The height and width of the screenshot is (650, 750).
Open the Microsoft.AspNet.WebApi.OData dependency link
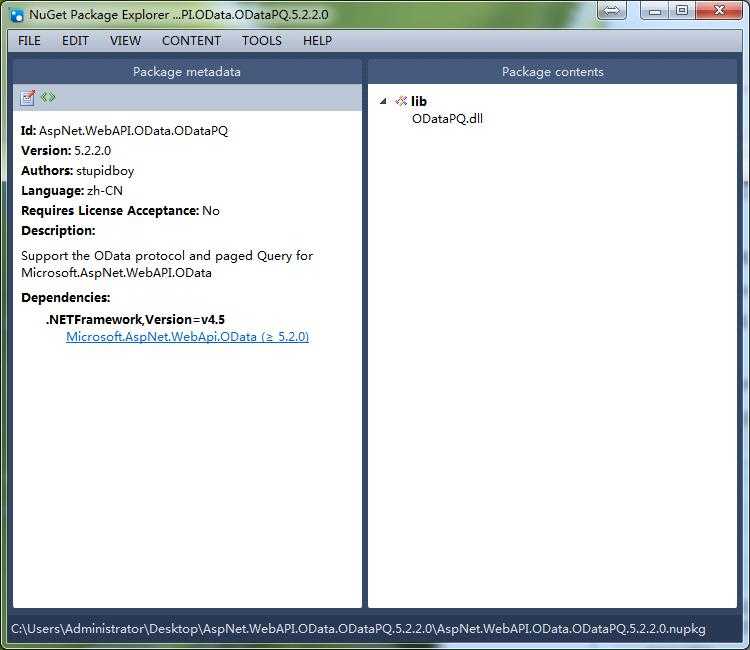[188, 337]
